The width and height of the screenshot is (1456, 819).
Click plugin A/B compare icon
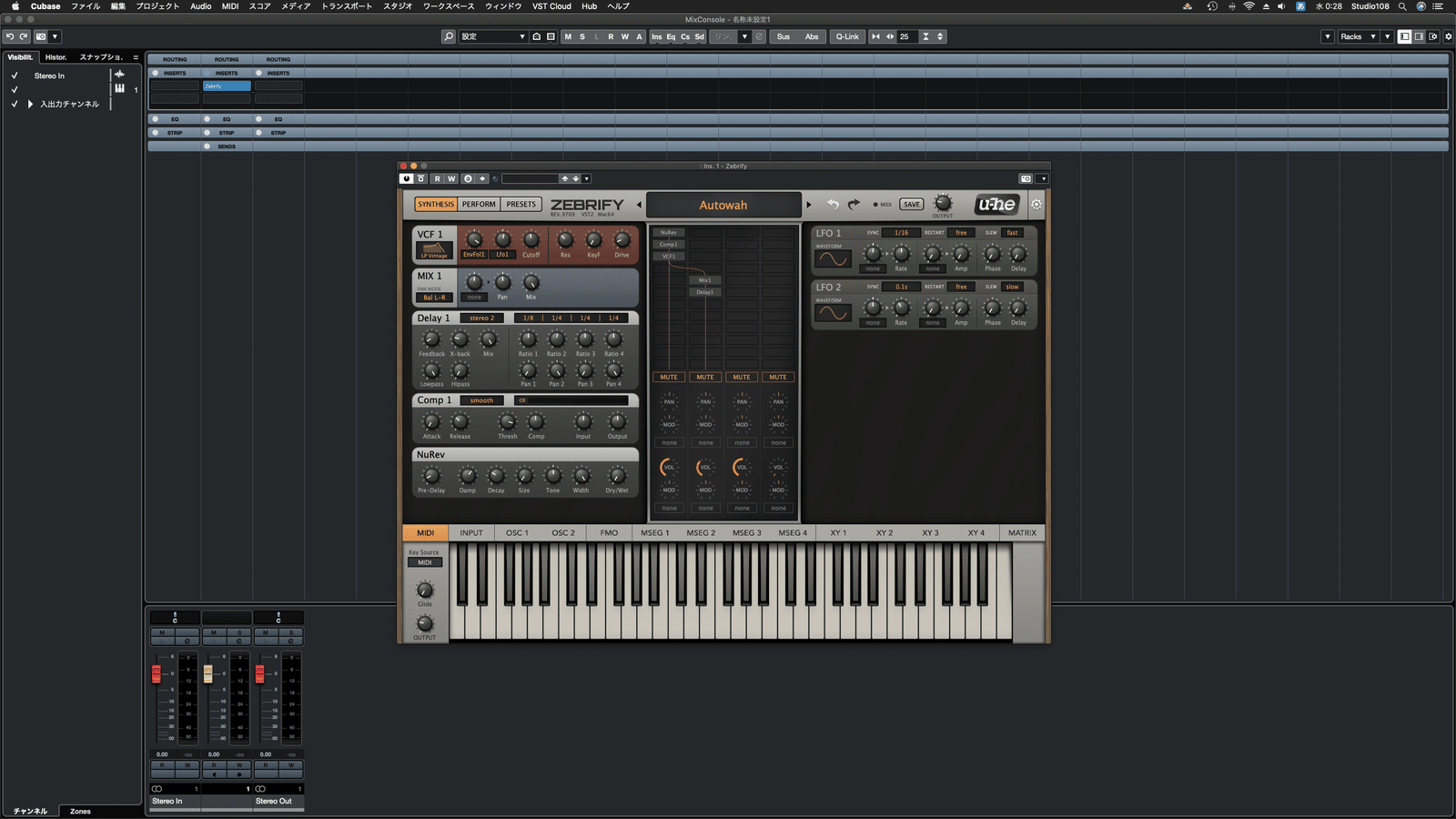pyautogui.click(x=468, y=178)
